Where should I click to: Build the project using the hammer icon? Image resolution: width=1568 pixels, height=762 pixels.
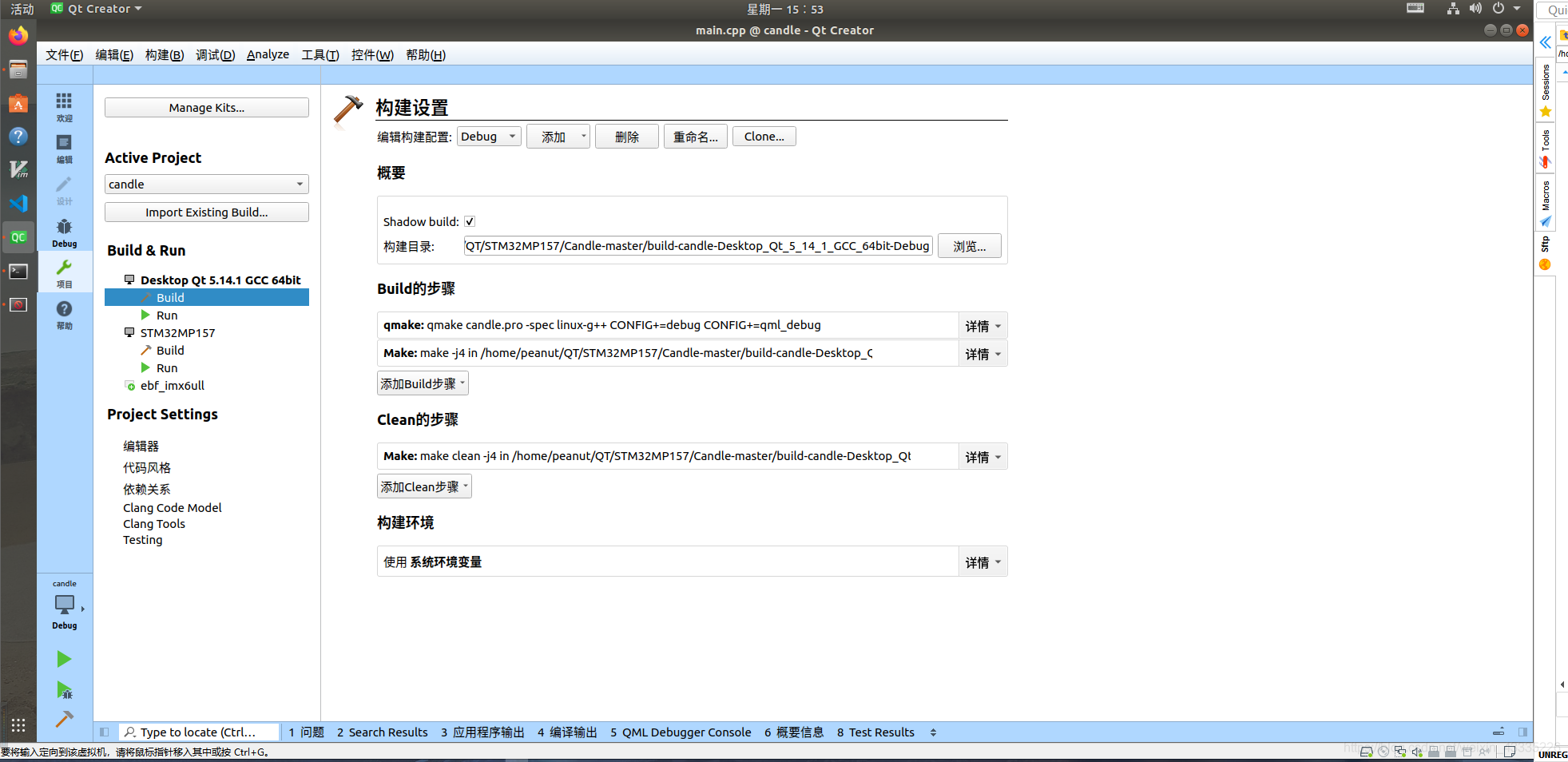tap(64, 719)
